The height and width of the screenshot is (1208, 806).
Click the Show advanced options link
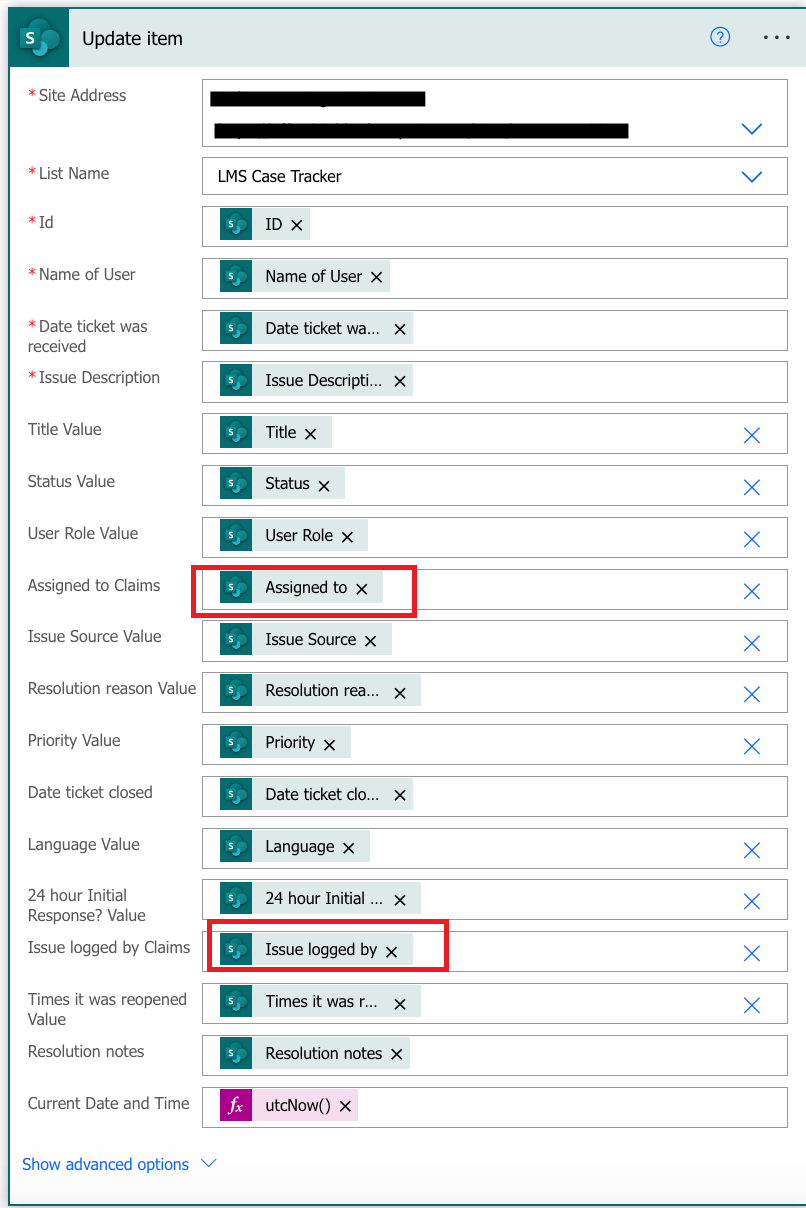(104, 1164)
